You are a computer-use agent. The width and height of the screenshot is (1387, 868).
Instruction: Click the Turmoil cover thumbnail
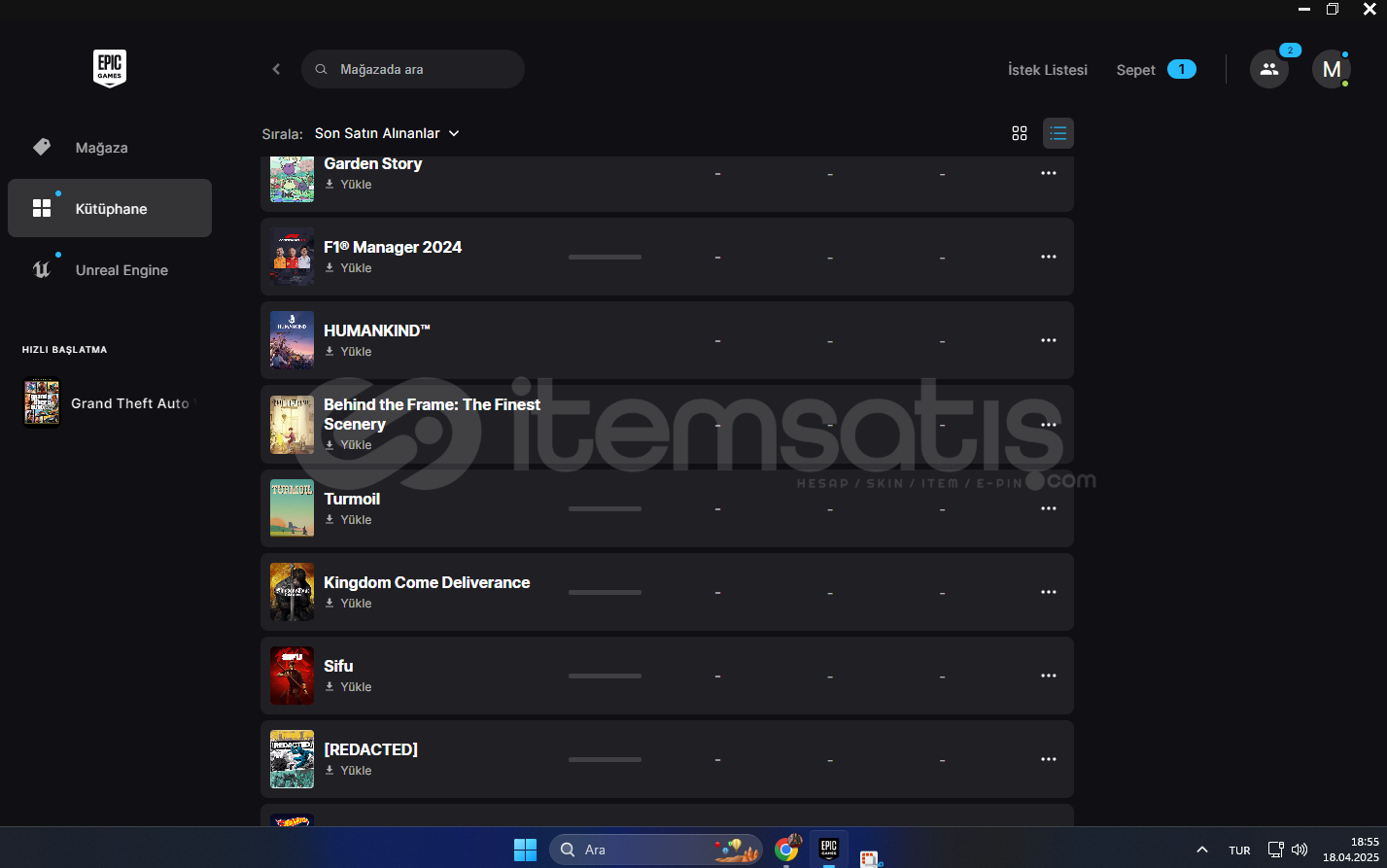coord(292,508)
